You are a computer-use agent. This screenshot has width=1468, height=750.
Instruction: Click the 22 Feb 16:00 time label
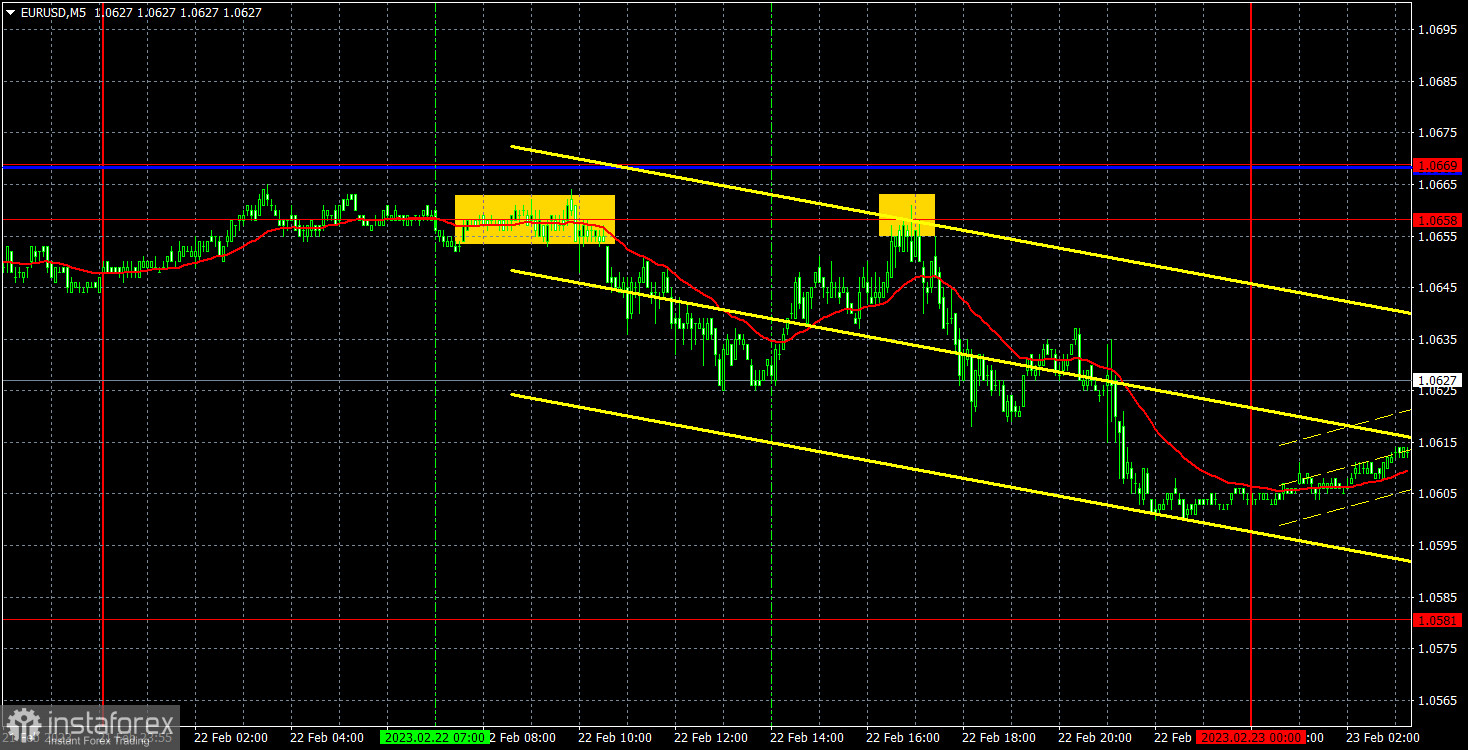point(903,737)
